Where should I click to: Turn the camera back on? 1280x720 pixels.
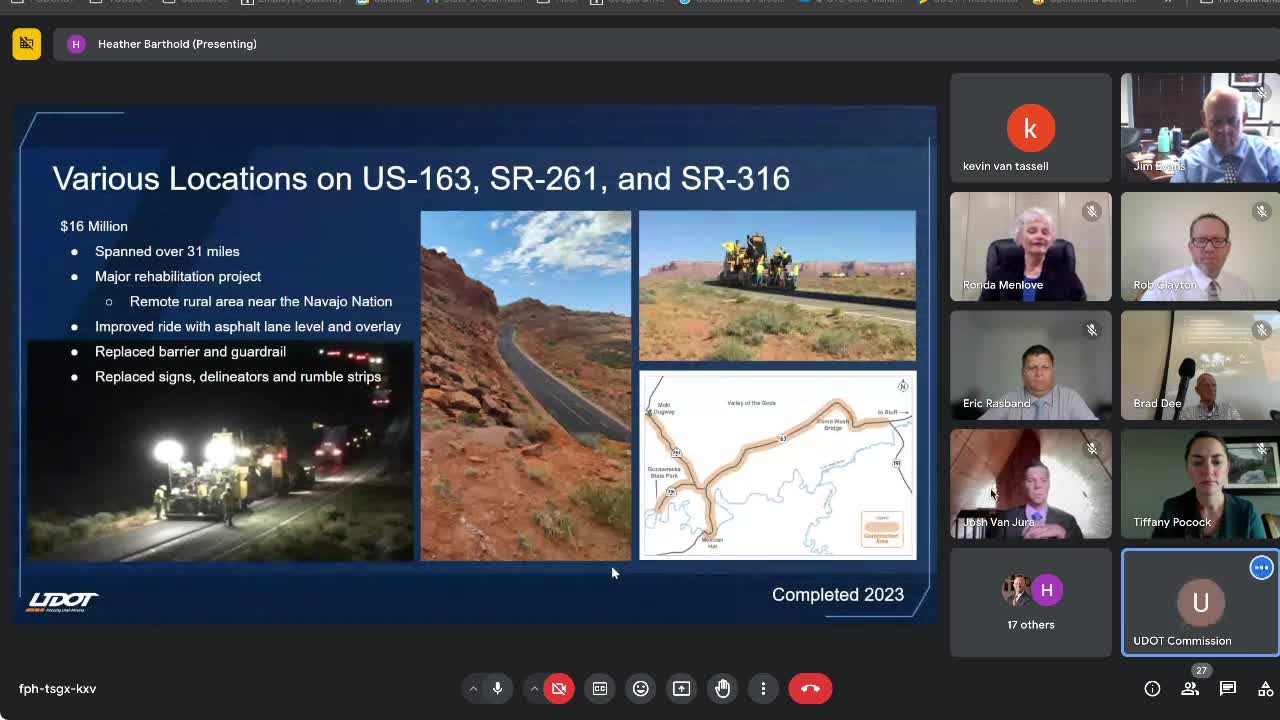(x=559, y=688)
